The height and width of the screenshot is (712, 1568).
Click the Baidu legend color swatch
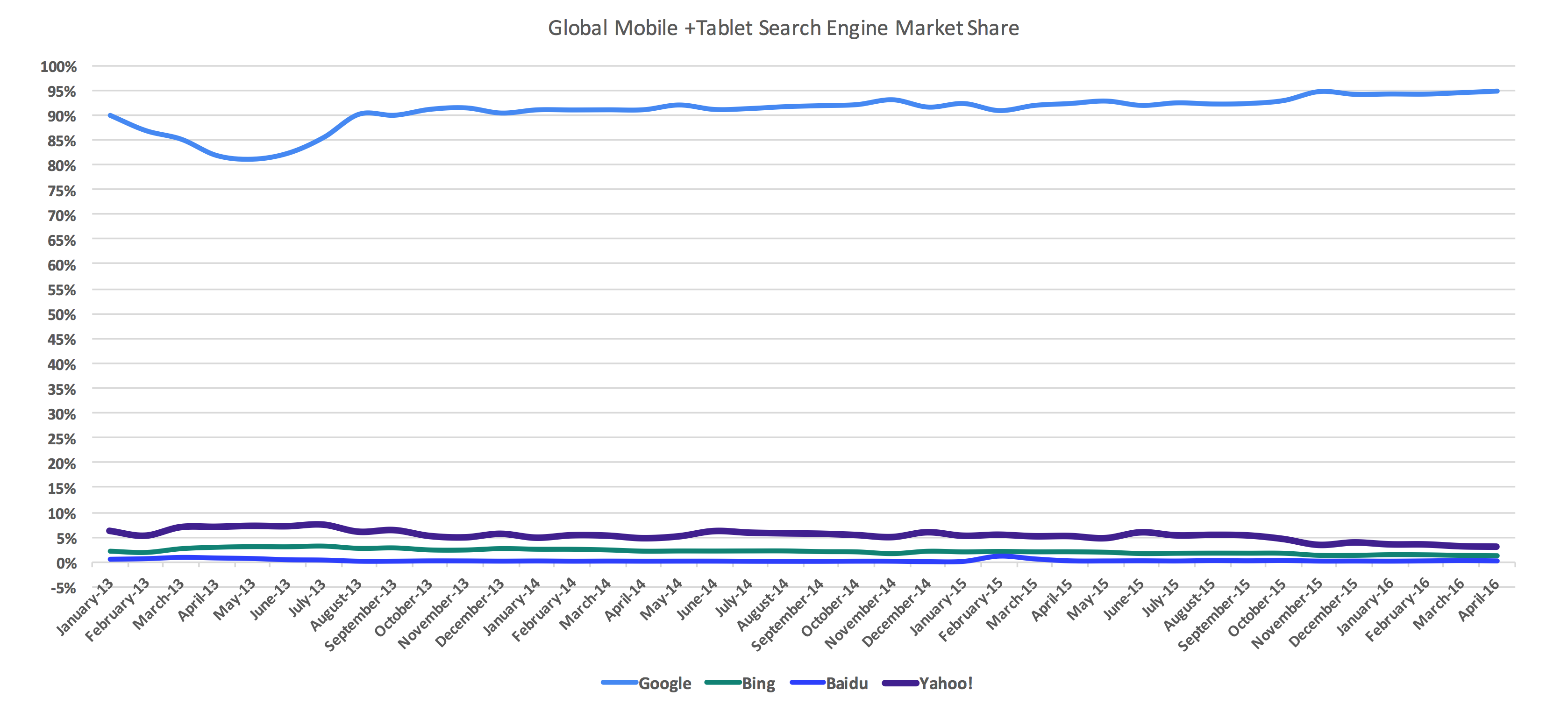click(808, 682)
